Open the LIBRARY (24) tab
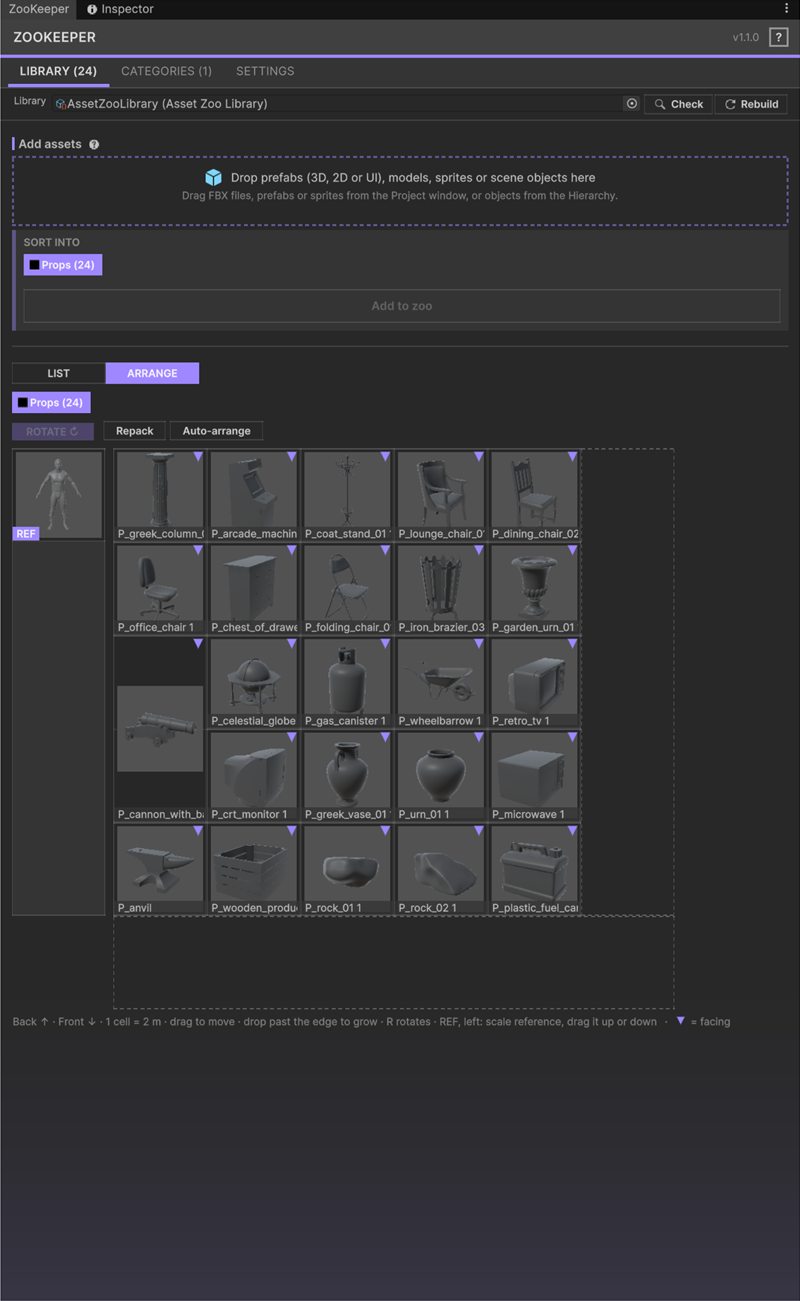800x1301 pixels. [x=58, y=71]
